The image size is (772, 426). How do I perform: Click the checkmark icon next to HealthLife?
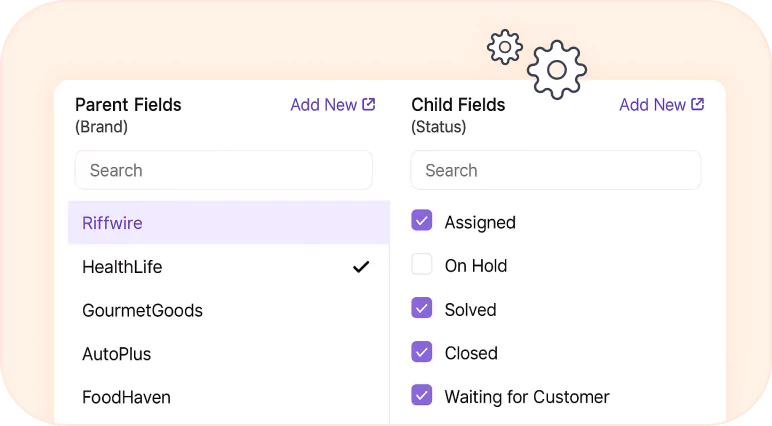(361, 266)
